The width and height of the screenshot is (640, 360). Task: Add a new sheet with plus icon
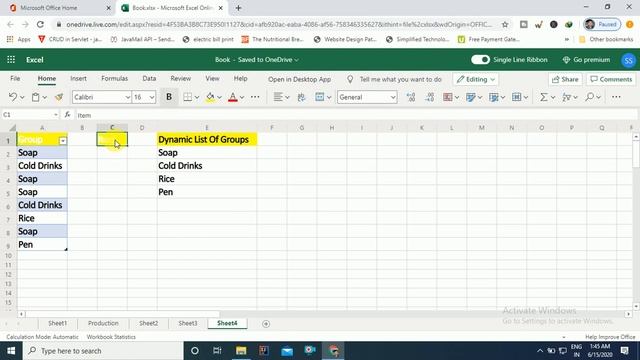tap(266, 324)
